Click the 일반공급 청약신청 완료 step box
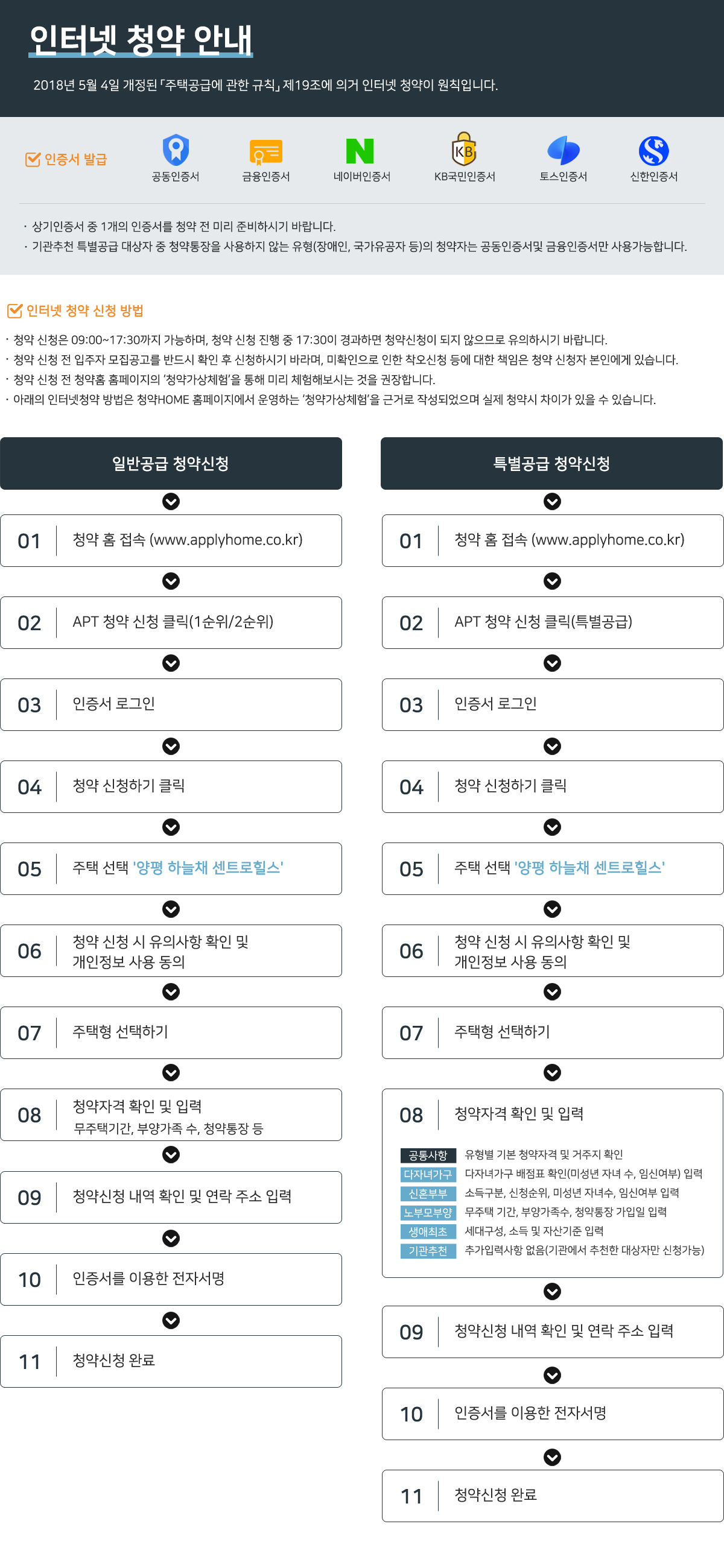Screen dimensions: 724x1568 pos(171,1362)
